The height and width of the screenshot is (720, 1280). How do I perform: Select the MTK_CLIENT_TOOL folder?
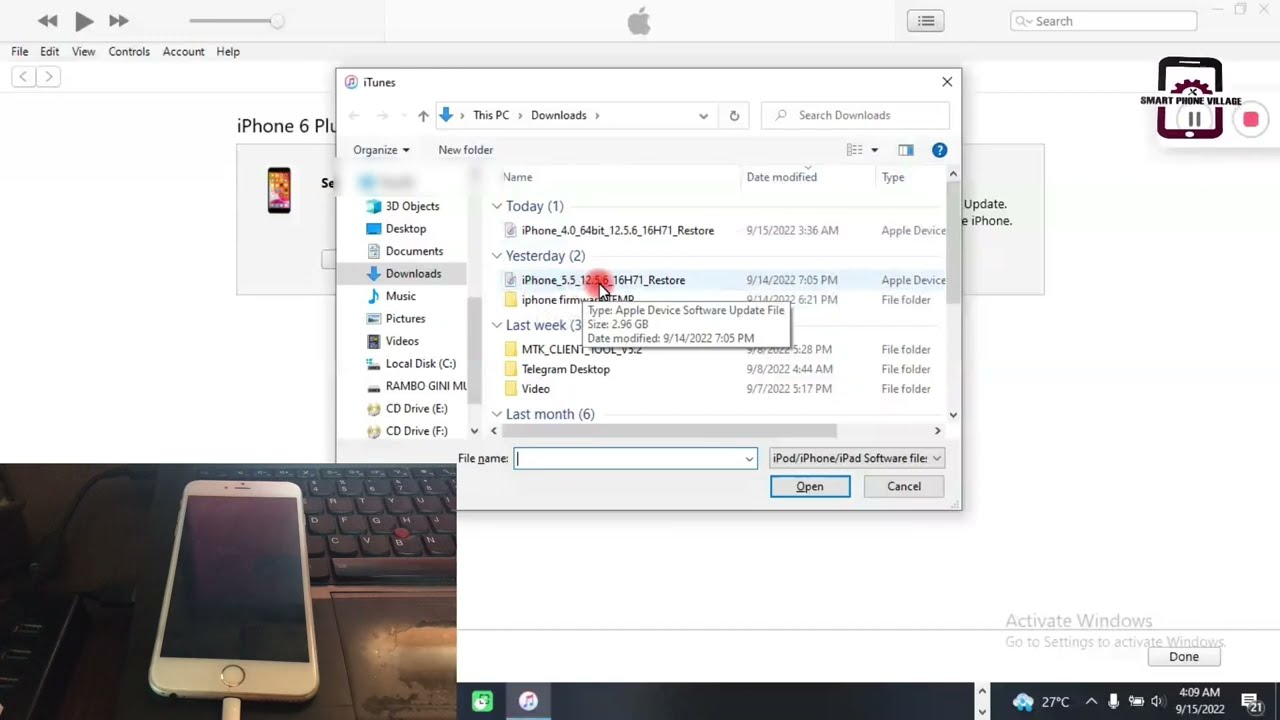click(x=581, y=350)
